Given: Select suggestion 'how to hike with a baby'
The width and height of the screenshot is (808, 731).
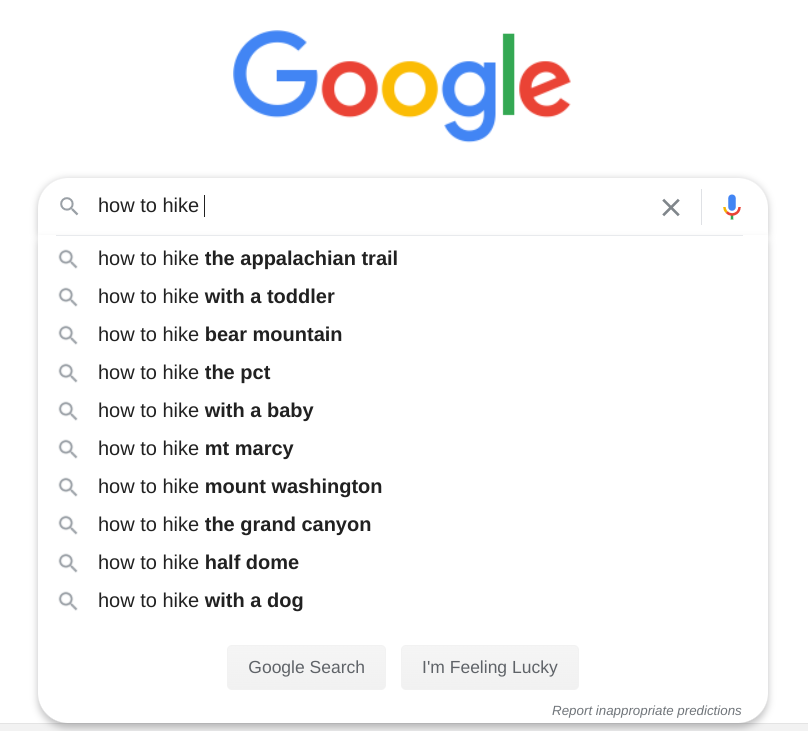Looking at the screenshot, I should click(403, 411).
